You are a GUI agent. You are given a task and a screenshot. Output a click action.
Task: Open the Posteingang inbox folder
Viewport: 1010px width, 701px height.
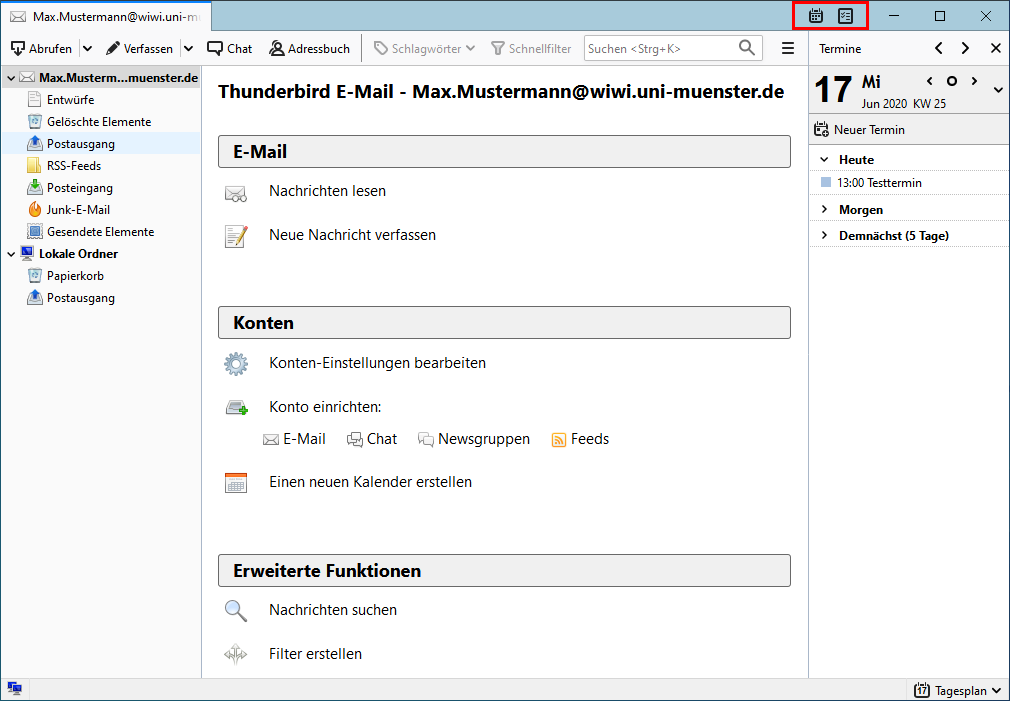tap(79, 187)
